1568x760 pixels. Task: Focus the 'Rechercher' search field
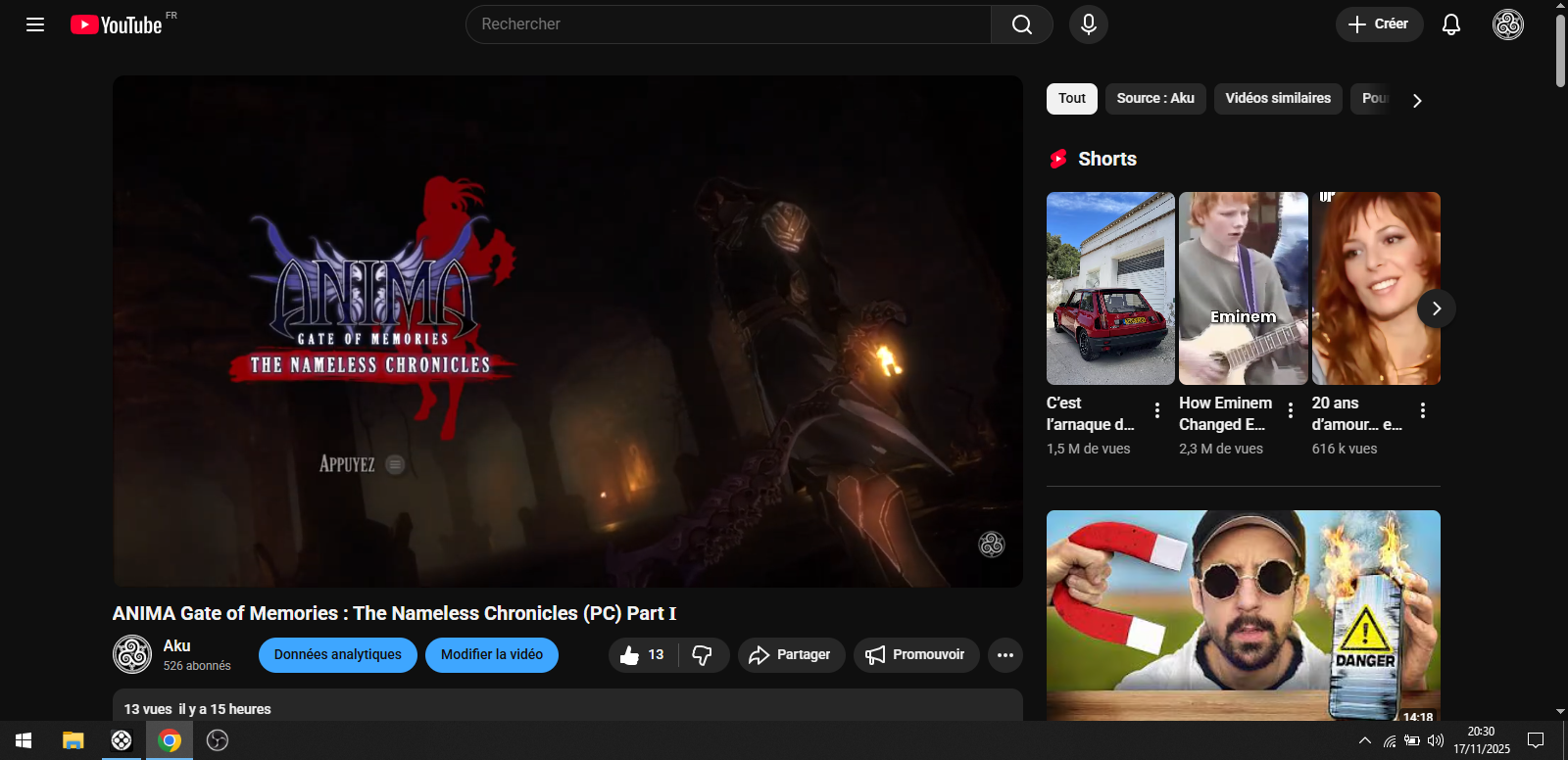tap(727, 24)
